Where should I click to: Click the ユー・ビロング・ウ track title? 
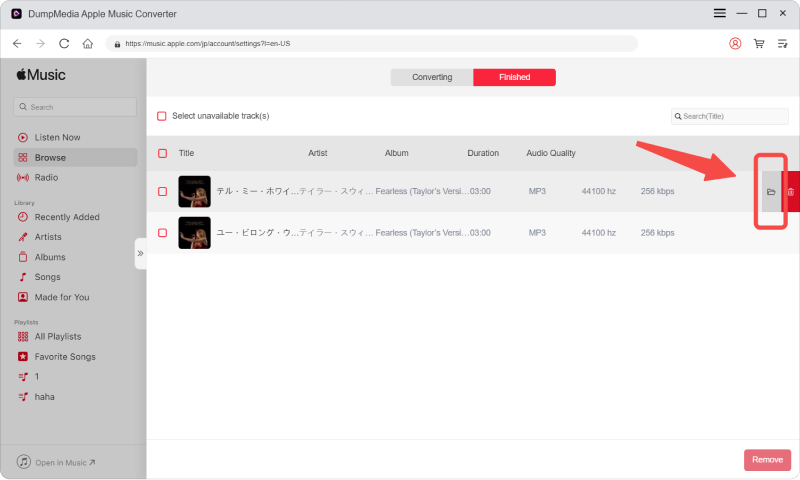(258, 233)
